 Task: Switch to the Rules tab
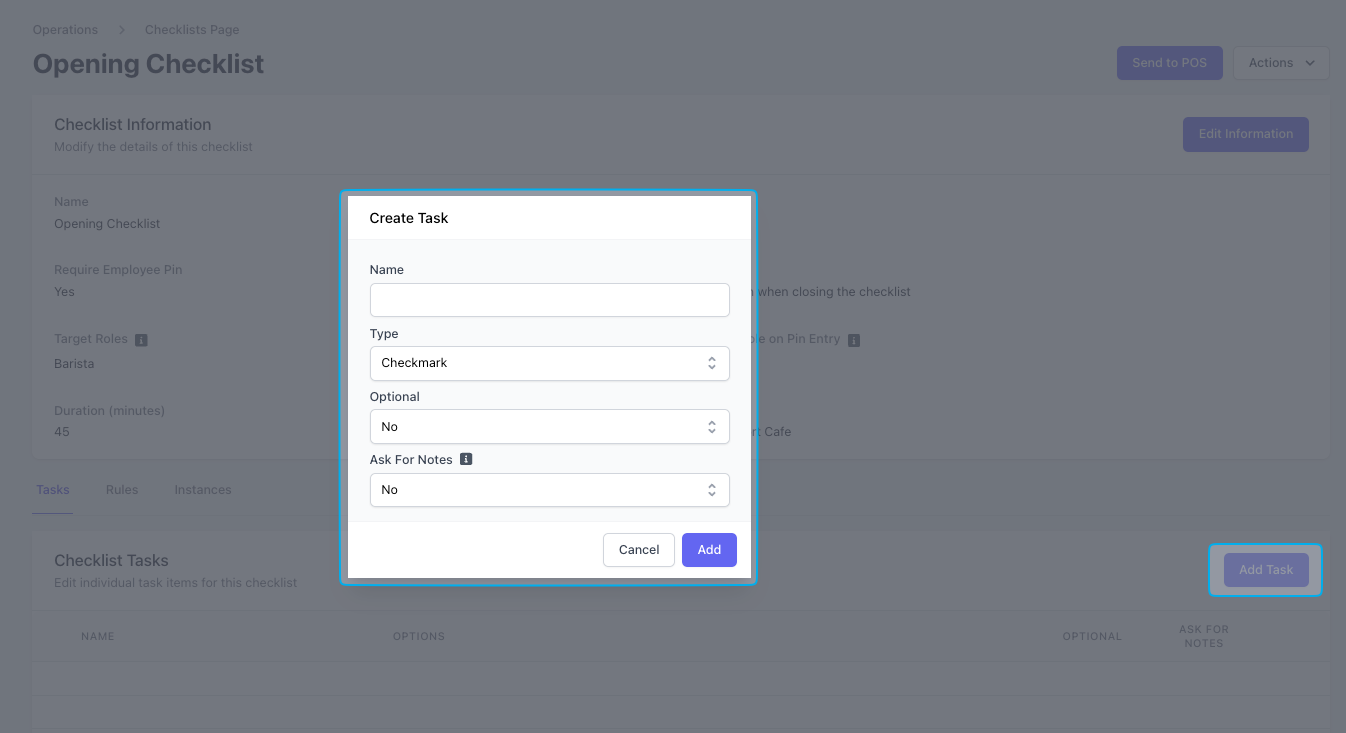(x=122, y=490)
